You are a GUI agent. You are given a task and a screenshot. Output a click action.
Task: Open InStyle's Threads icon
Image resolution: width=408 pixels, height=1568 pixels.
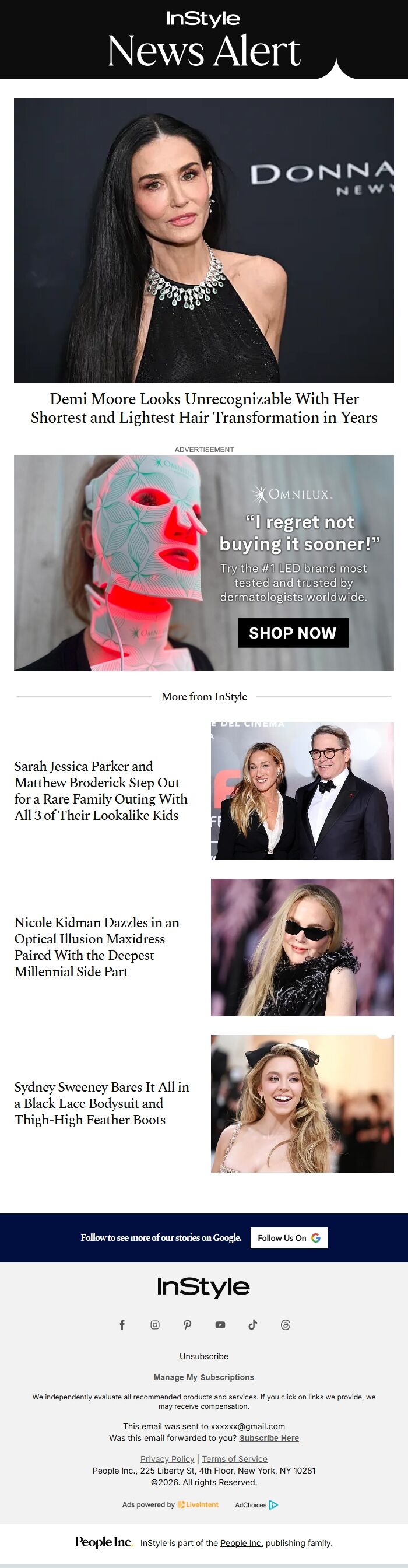[286, 1325]
